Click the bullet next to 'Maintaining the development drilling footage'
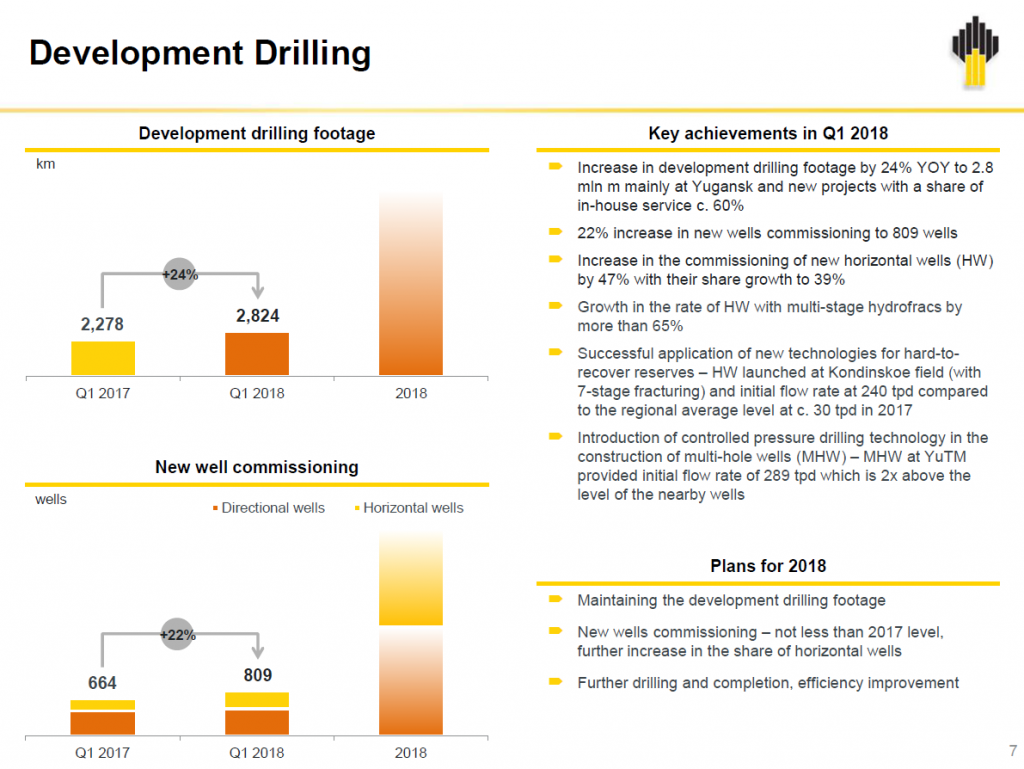This screenshot has width=1024, height=769. point(554,600)
